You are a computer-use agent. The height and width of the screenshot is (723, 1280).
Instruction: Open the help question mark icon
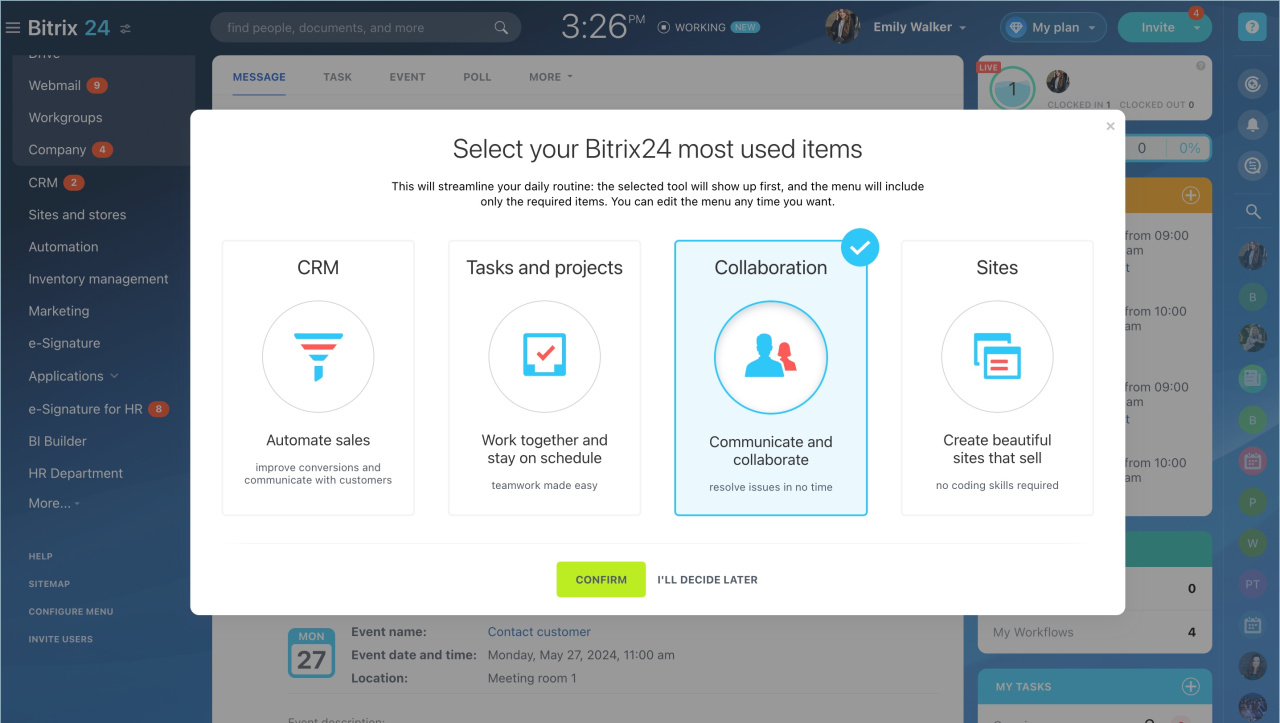(x=1252, y=27)
